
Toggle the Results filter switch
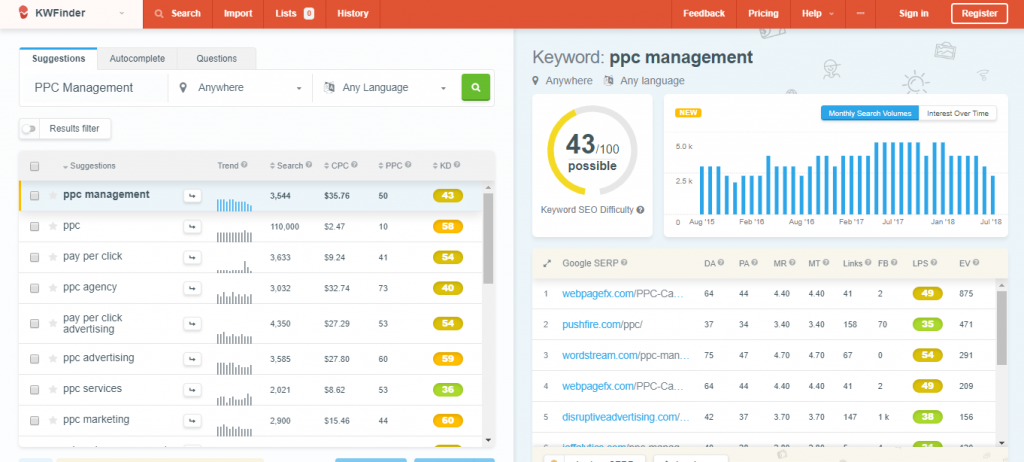pyautogui.click(x=29, y=129)
